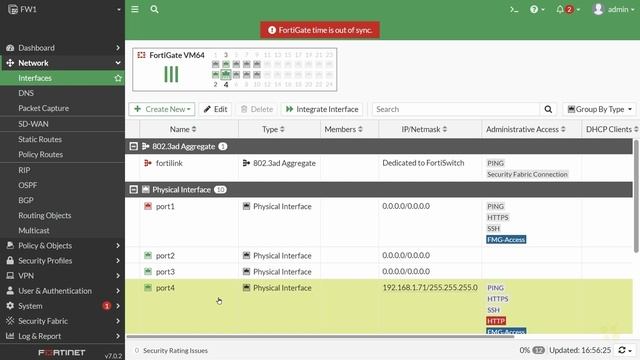Expand User & Authentication menu
The image size is (640, 360).
pyautogui.click(x=62, y=291)
